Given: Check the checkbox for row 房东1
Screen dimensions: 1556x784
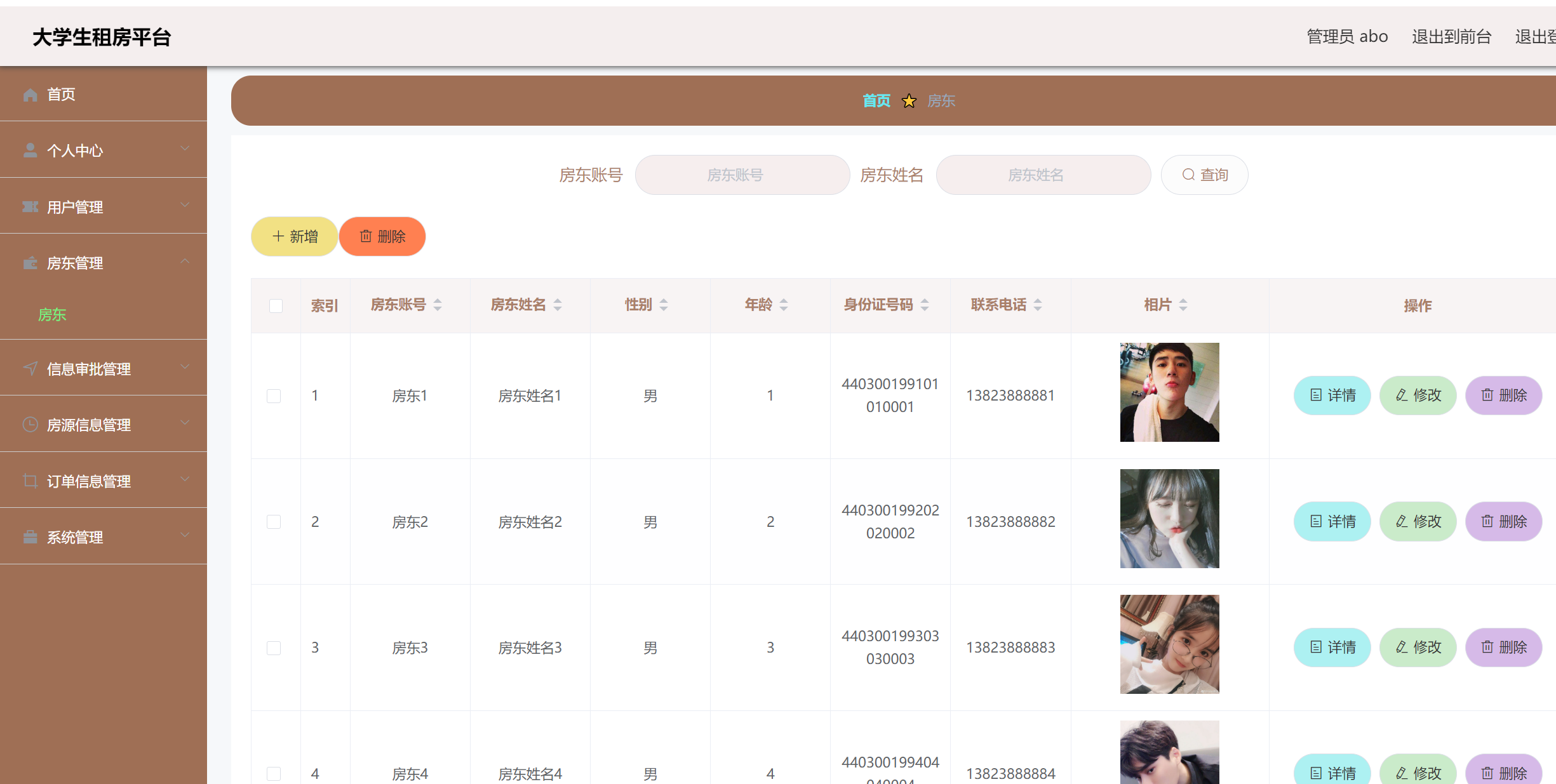Looking at the screenshot, I should coord(274,396).
